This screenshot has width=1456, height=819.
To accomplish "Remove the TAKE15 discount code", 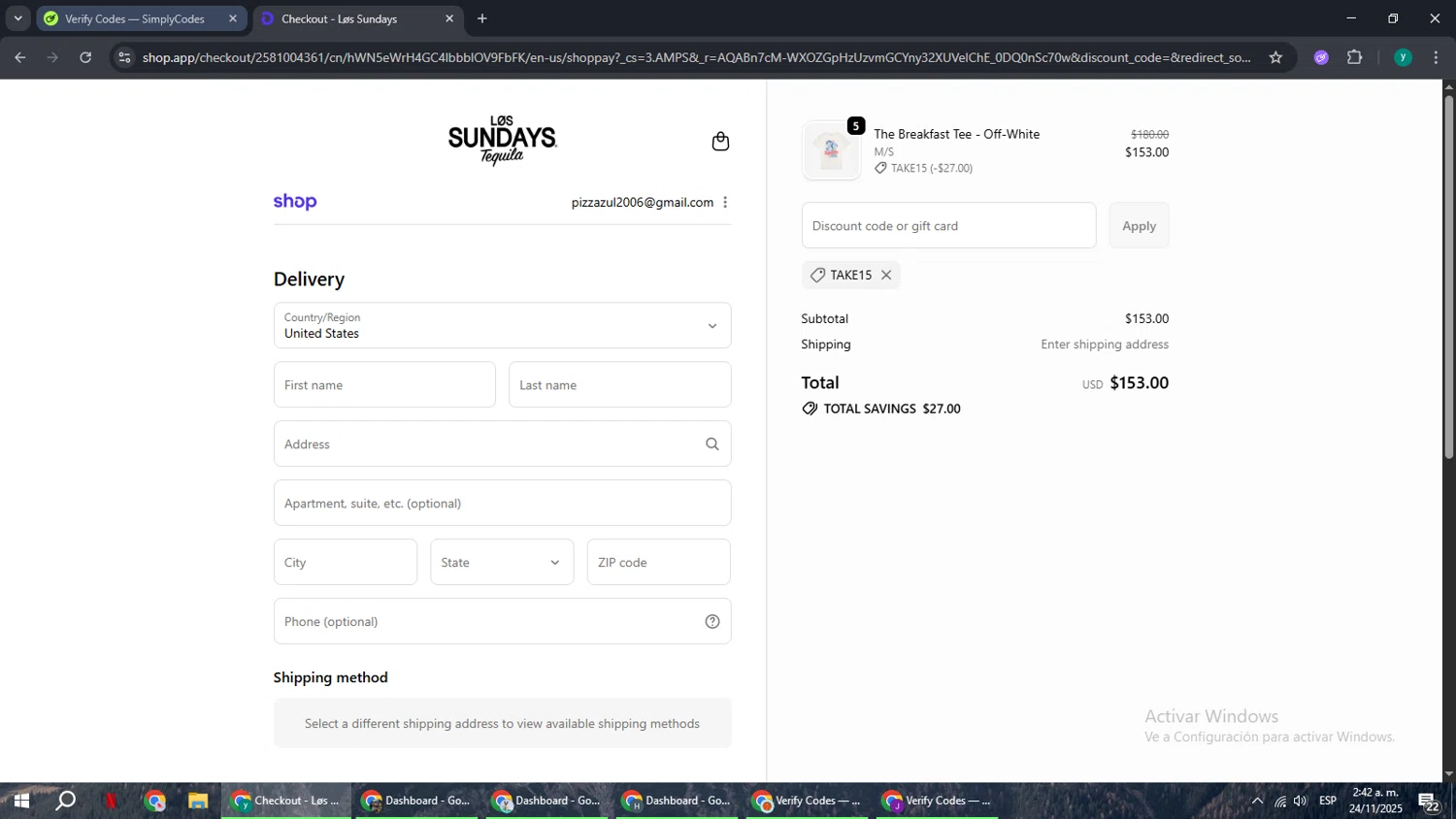I will coord(886,276).
